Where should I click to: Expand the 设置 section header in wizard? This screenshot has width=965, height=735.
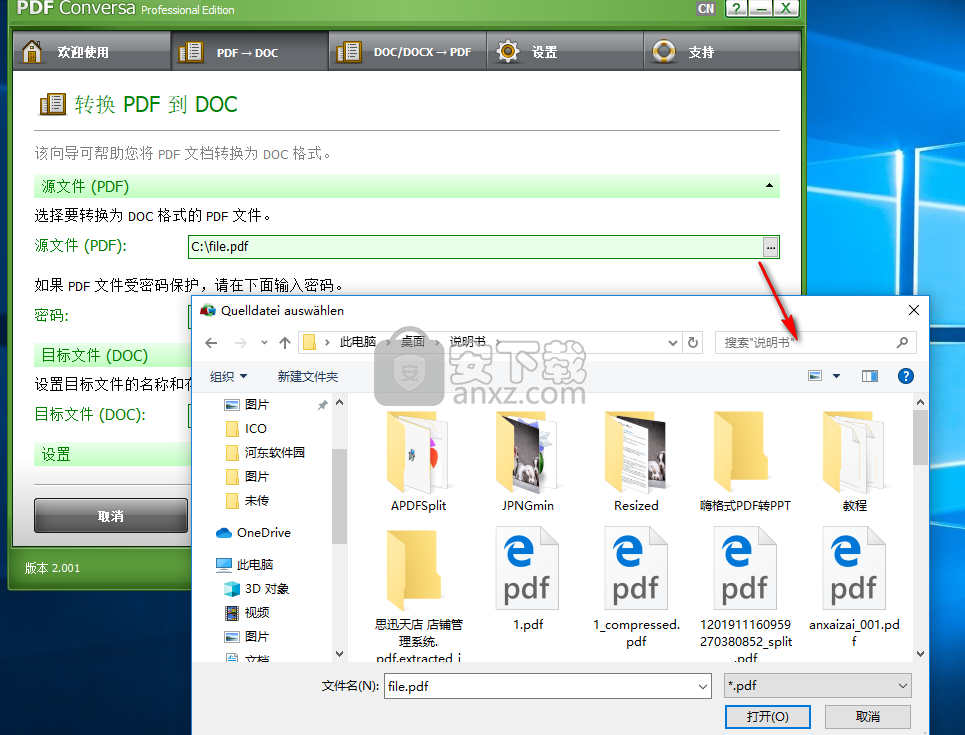coord(113,454)
